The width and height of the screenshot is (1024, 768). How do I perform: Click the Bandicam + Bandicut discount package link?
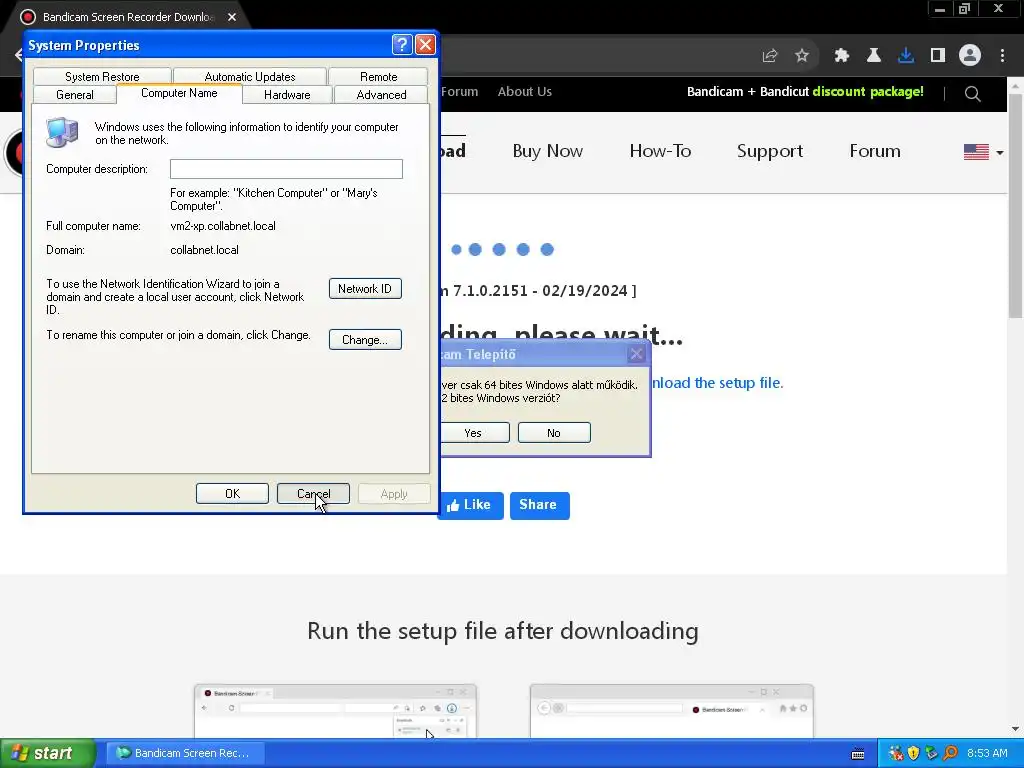coord(805,91)
